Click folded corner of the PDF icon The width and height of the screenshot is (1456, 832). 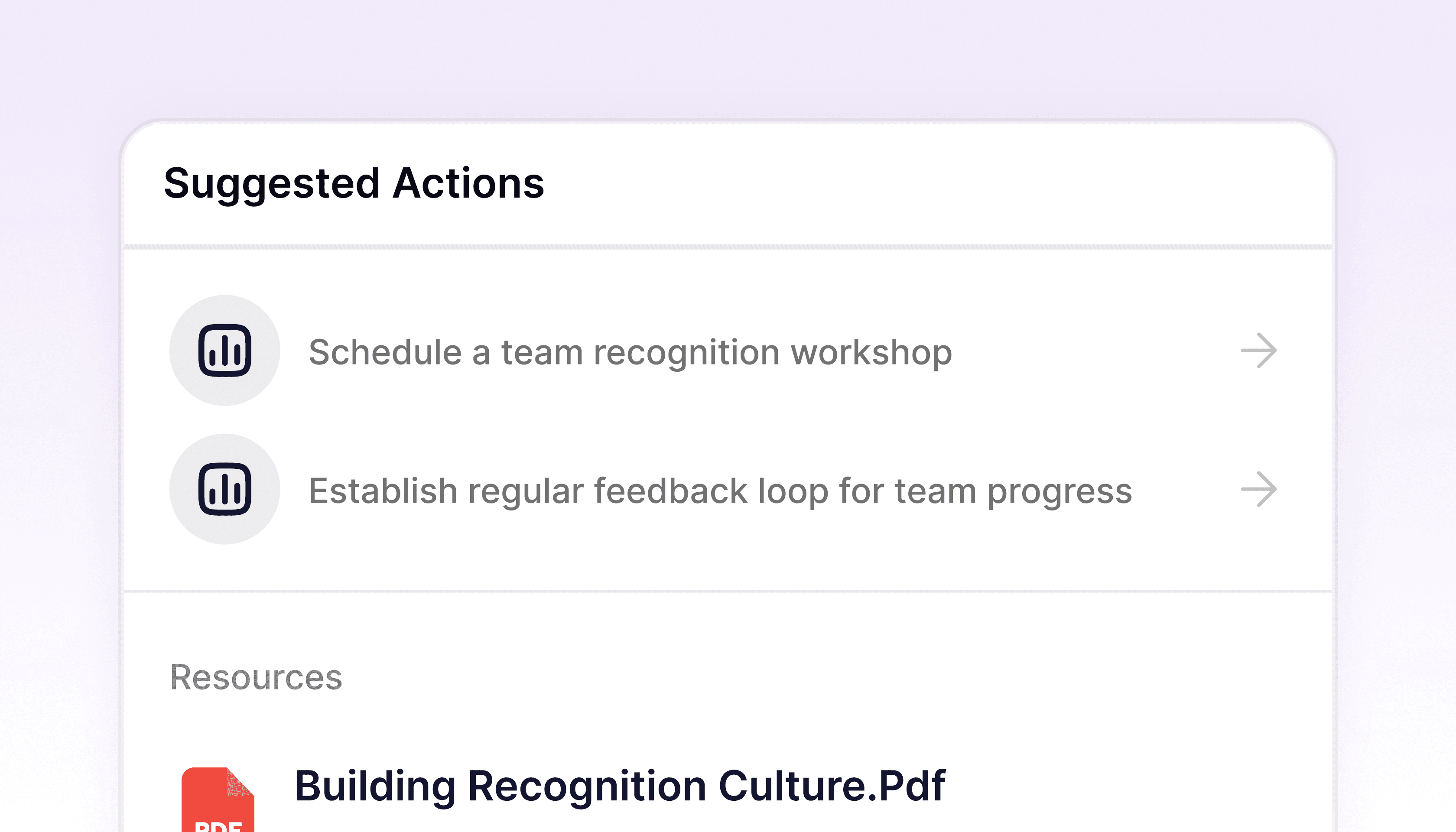coord(240,781)
